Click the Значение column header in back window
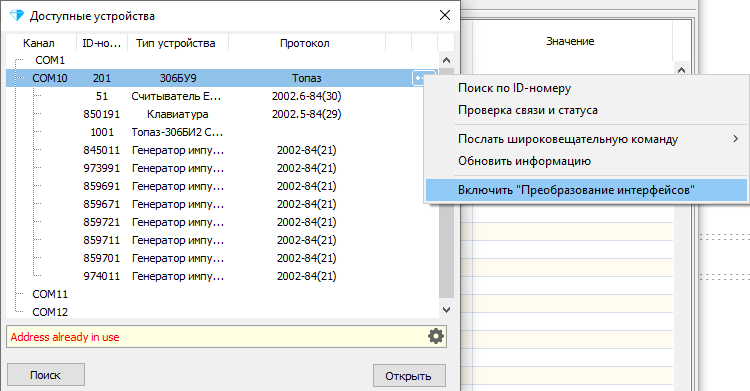Image resolution: width=750 pixels, height=391 pixels. click(570, 41)
